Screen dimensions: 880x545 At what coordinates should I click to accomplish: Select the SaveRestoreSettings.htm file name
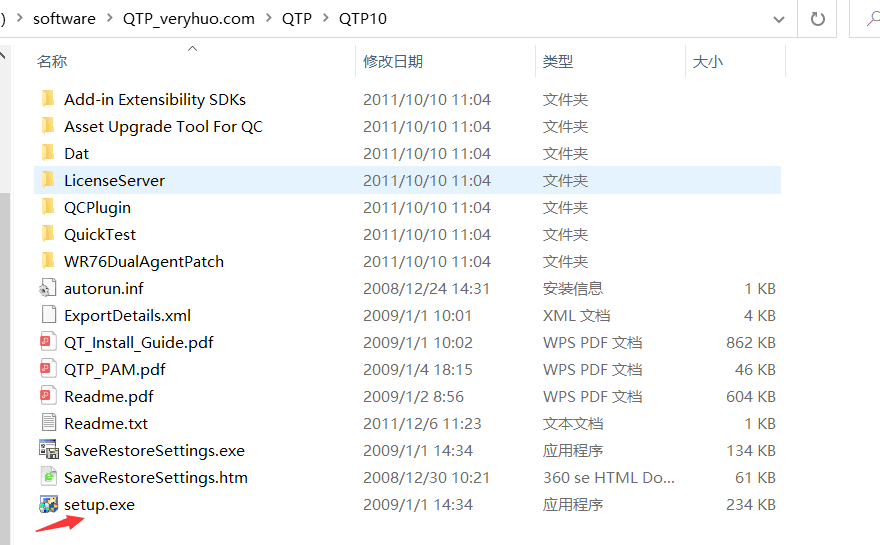(x=155, y=477)
